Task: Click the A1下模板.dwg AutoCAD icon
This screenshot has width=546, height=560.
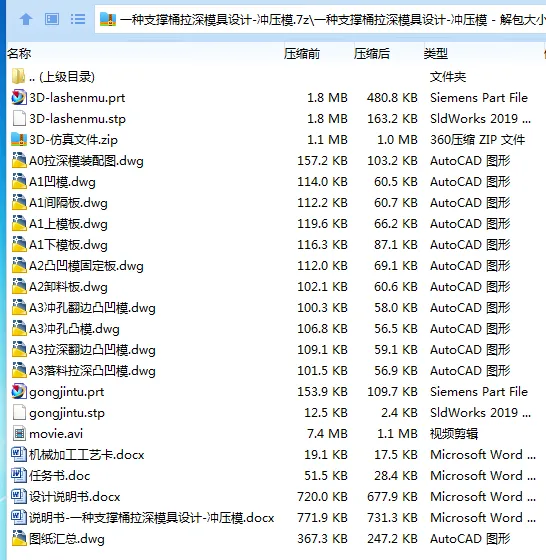Action: tap(19, 245)
